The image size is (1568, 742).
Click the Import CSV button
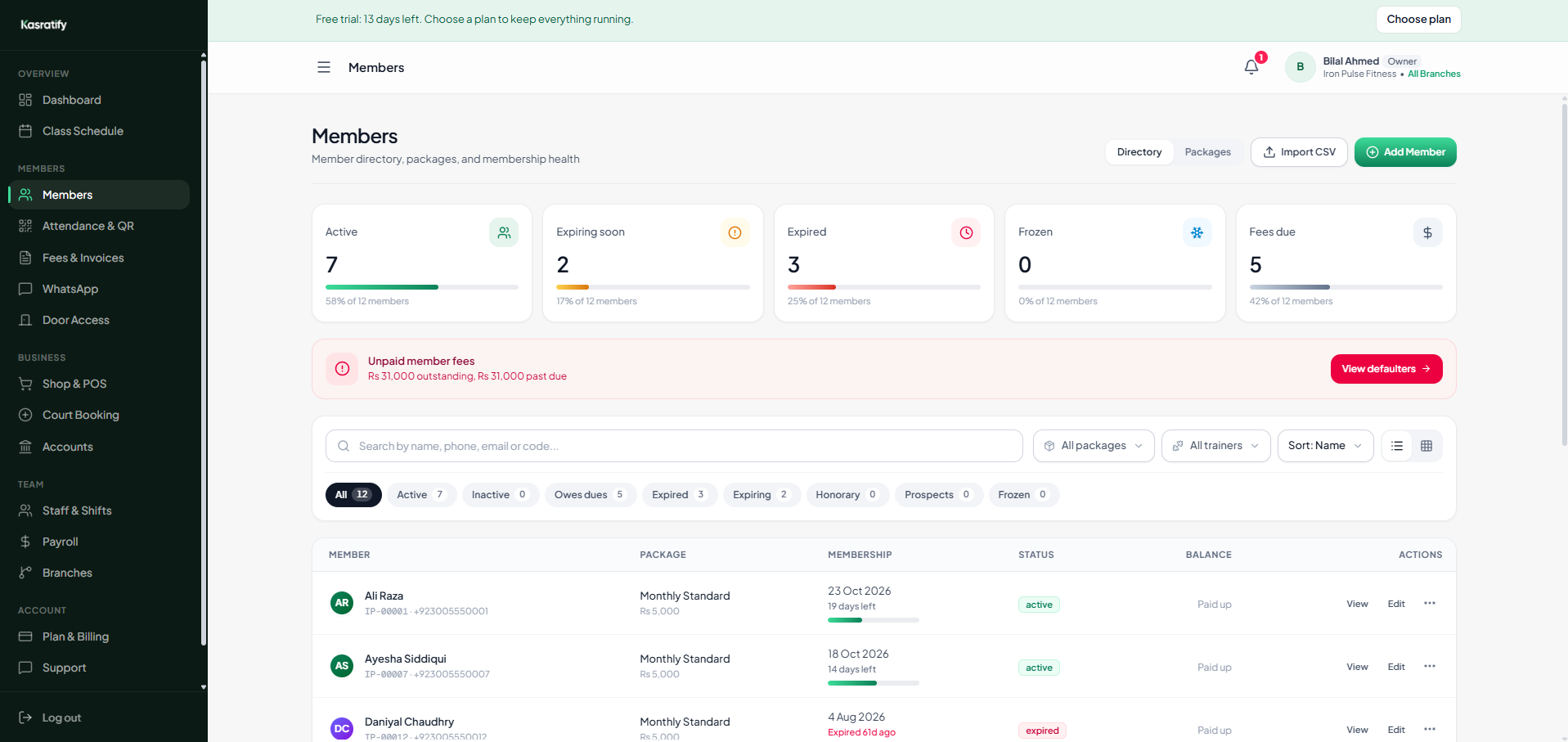click(1299, 152)
